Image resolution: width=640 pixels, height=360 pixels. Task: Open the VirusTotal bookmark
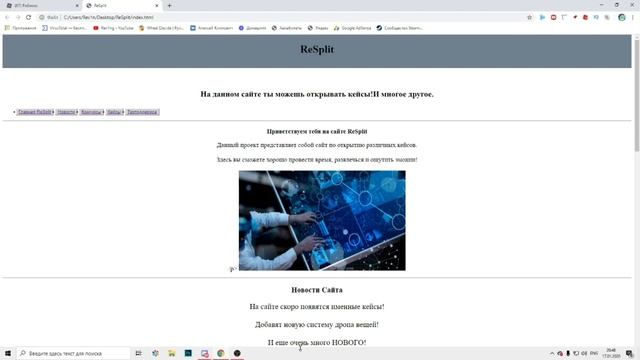tap(64, 28)
